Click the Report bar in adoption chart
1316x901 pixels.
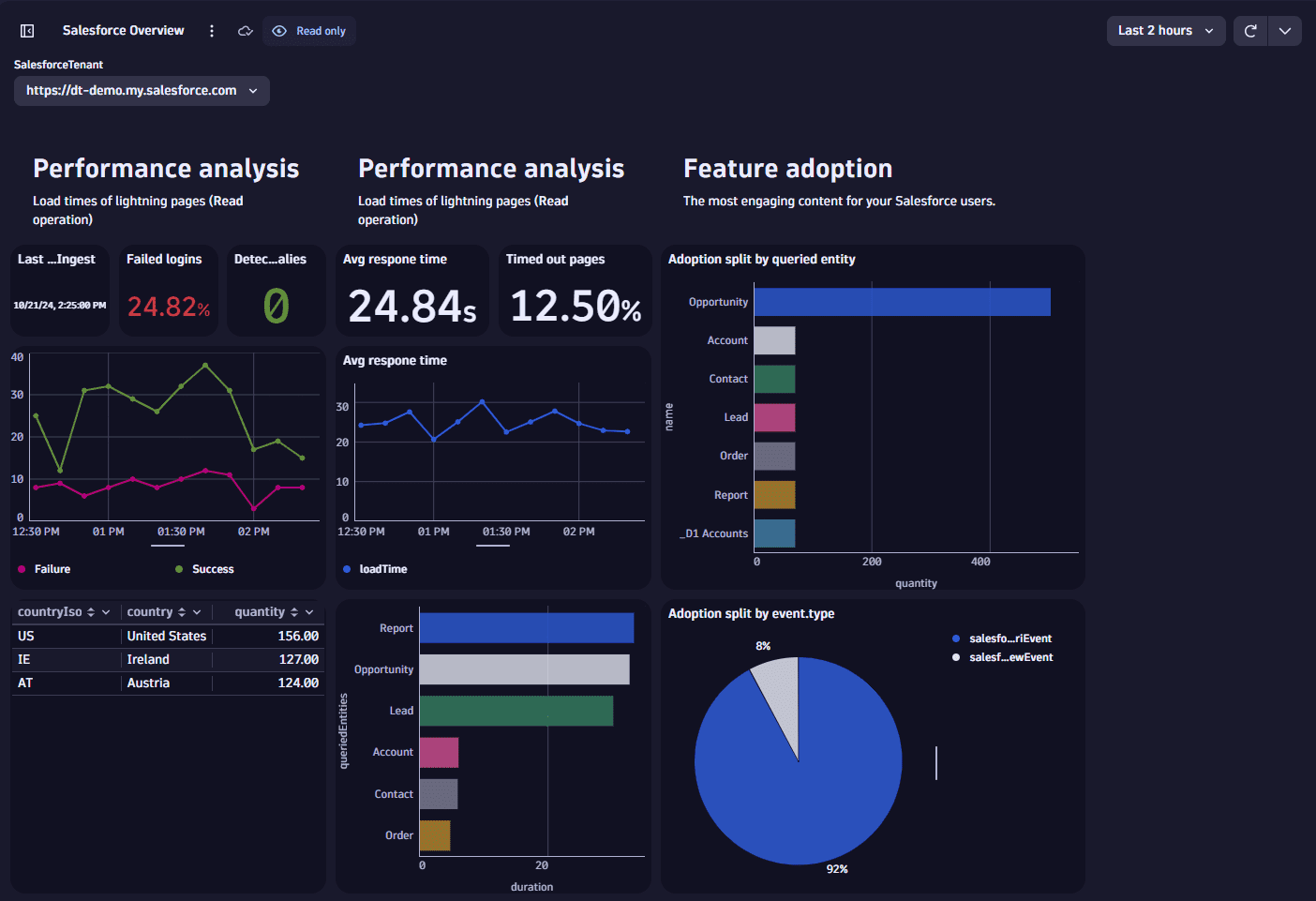774,495
